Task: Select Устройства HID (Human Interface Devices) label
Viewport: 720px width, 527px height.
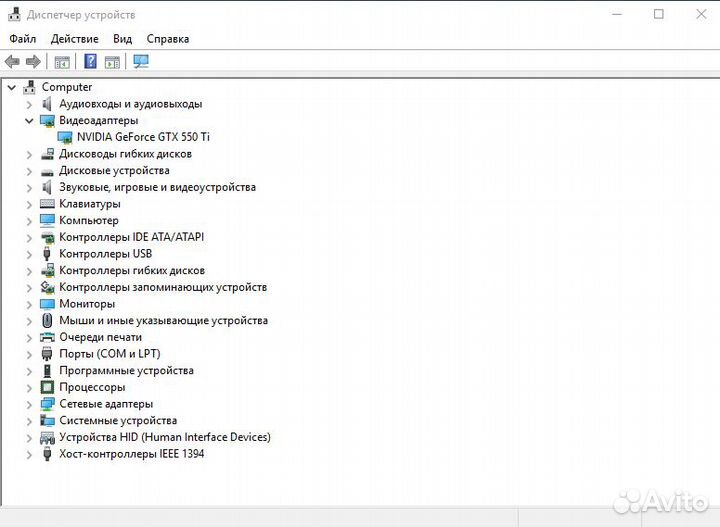Action: coord(165,437)
